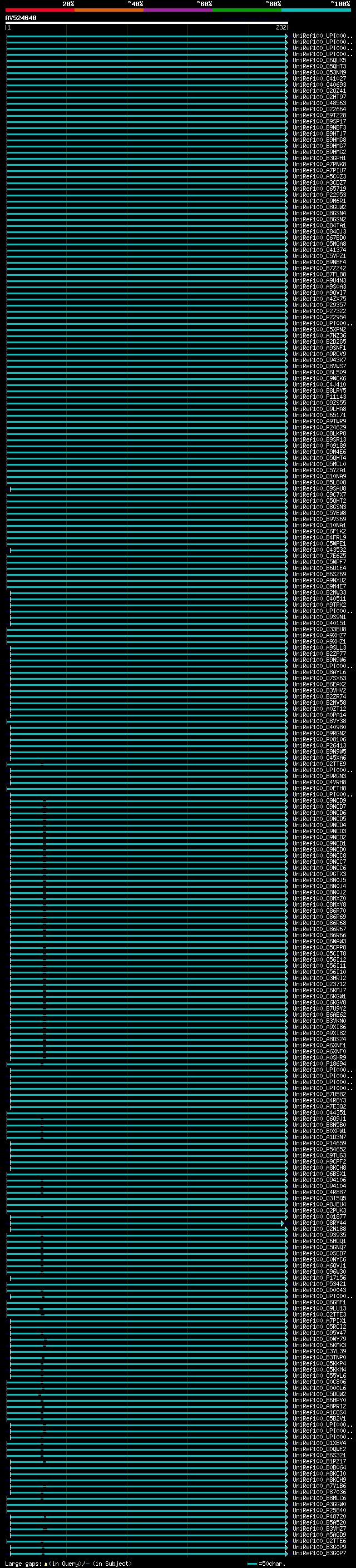Click the cyan ~100% identity legend bar

[x=316, y=10]
